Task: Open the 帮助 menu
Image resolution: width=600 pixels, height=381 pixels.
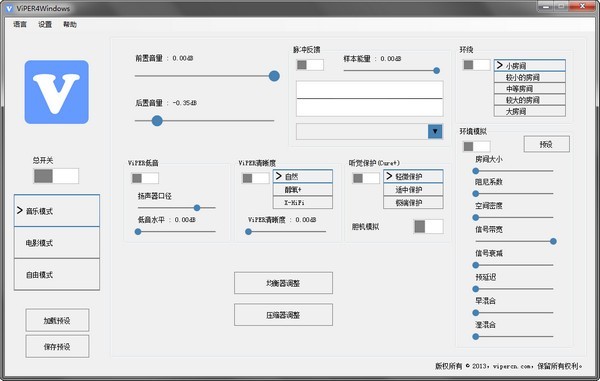Action: pyautogui.click(x=70, y=24)
